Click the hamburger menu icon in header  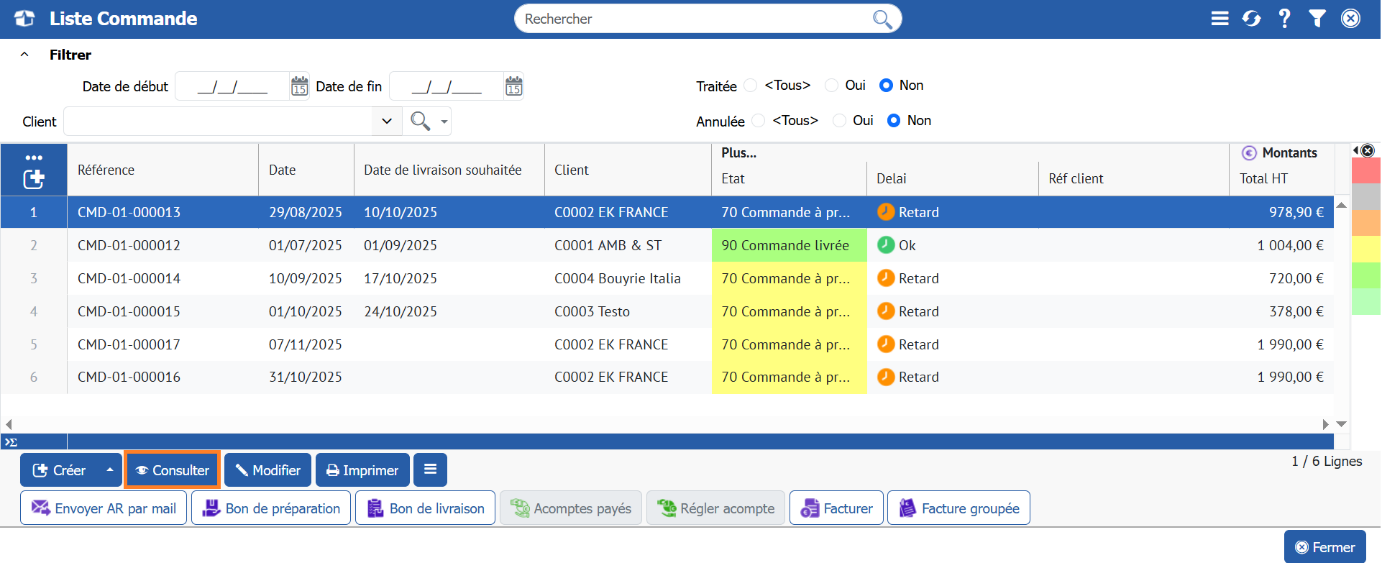pos(1219,19)
